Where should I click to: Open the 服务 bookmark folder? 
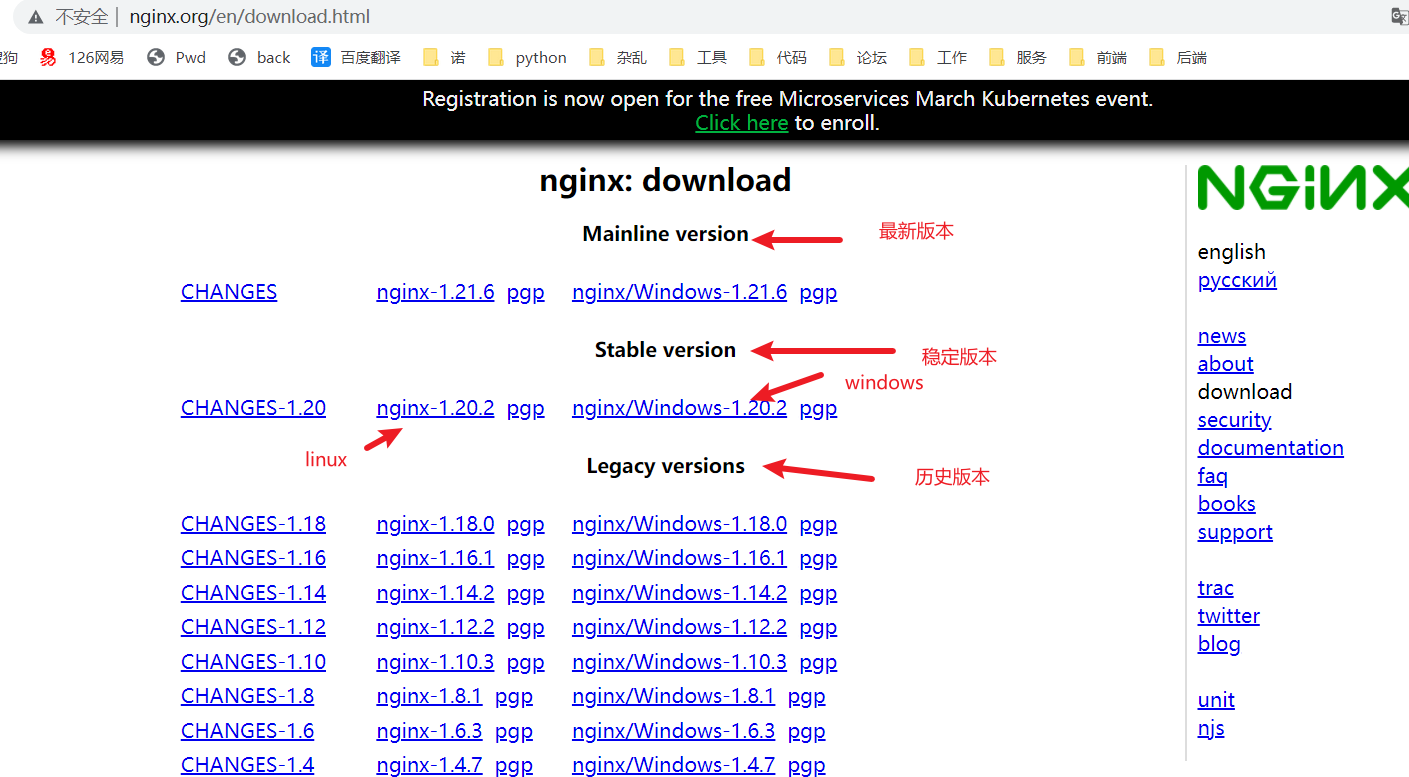click(1018, 57)
